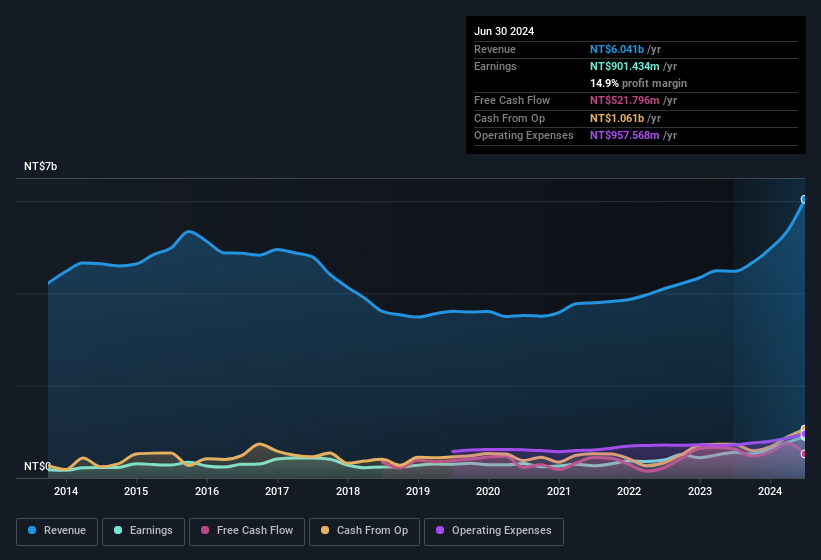Click the NT$1.061b cash from op value
821x560 pixels.
(617, 118)
